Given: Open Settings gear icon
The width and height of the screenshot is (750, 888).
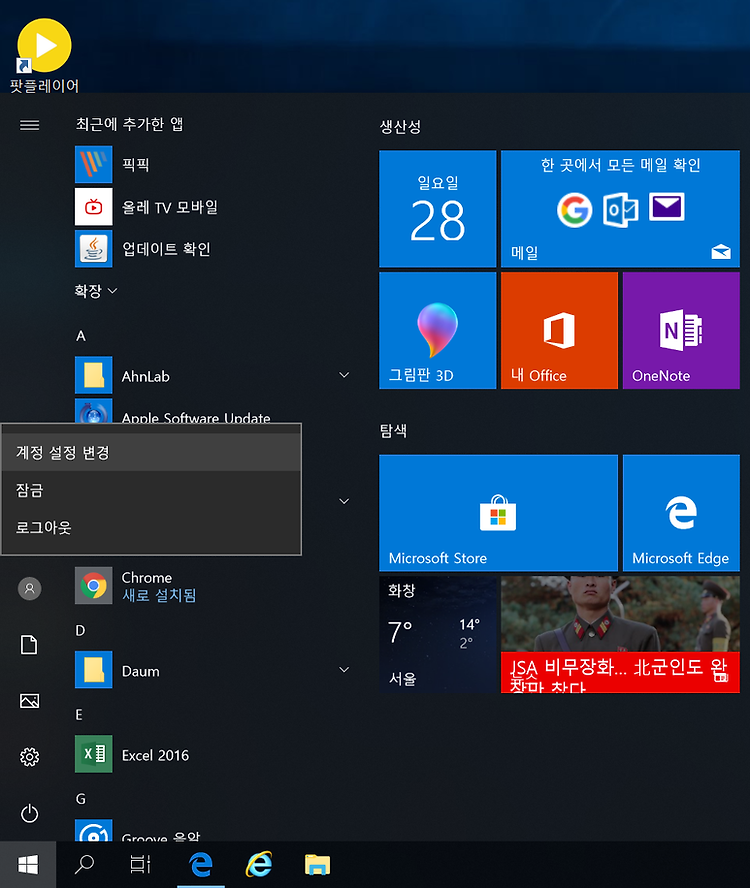Looking at the screenshot, I should (29, 757).
